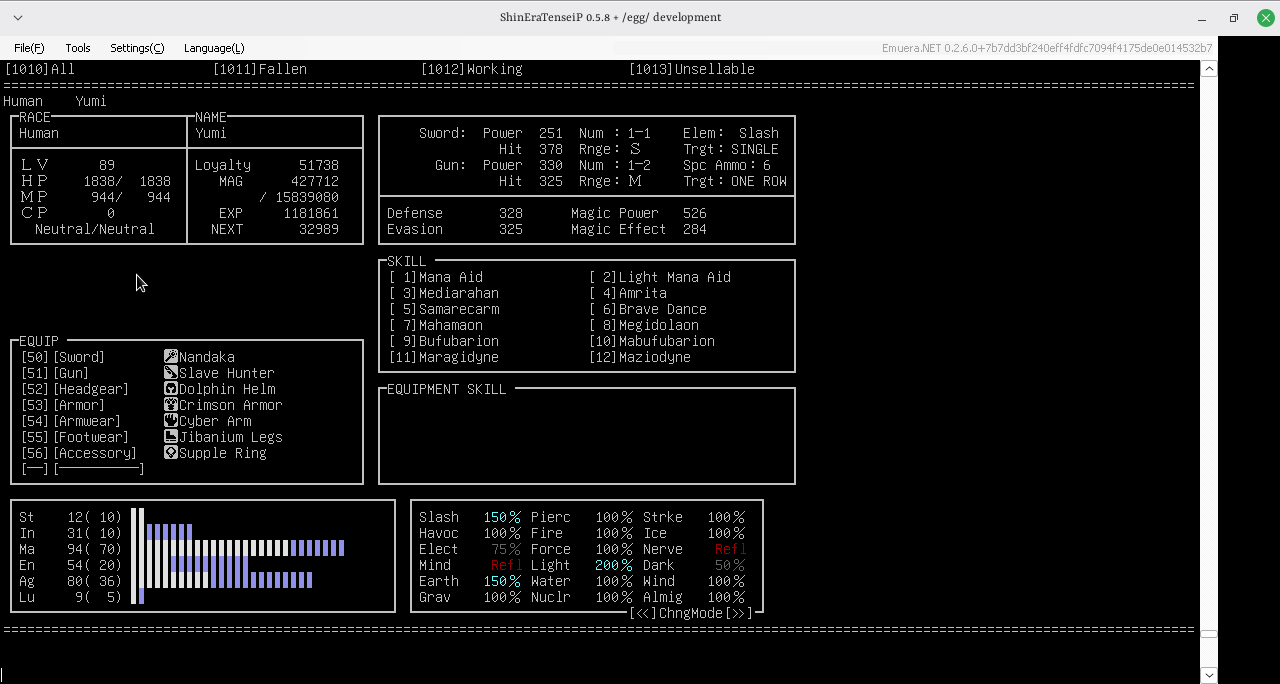Screen dimensions: 1280x684
Task: Click the NEXT value 32989
Action: (x=318, y=229)
